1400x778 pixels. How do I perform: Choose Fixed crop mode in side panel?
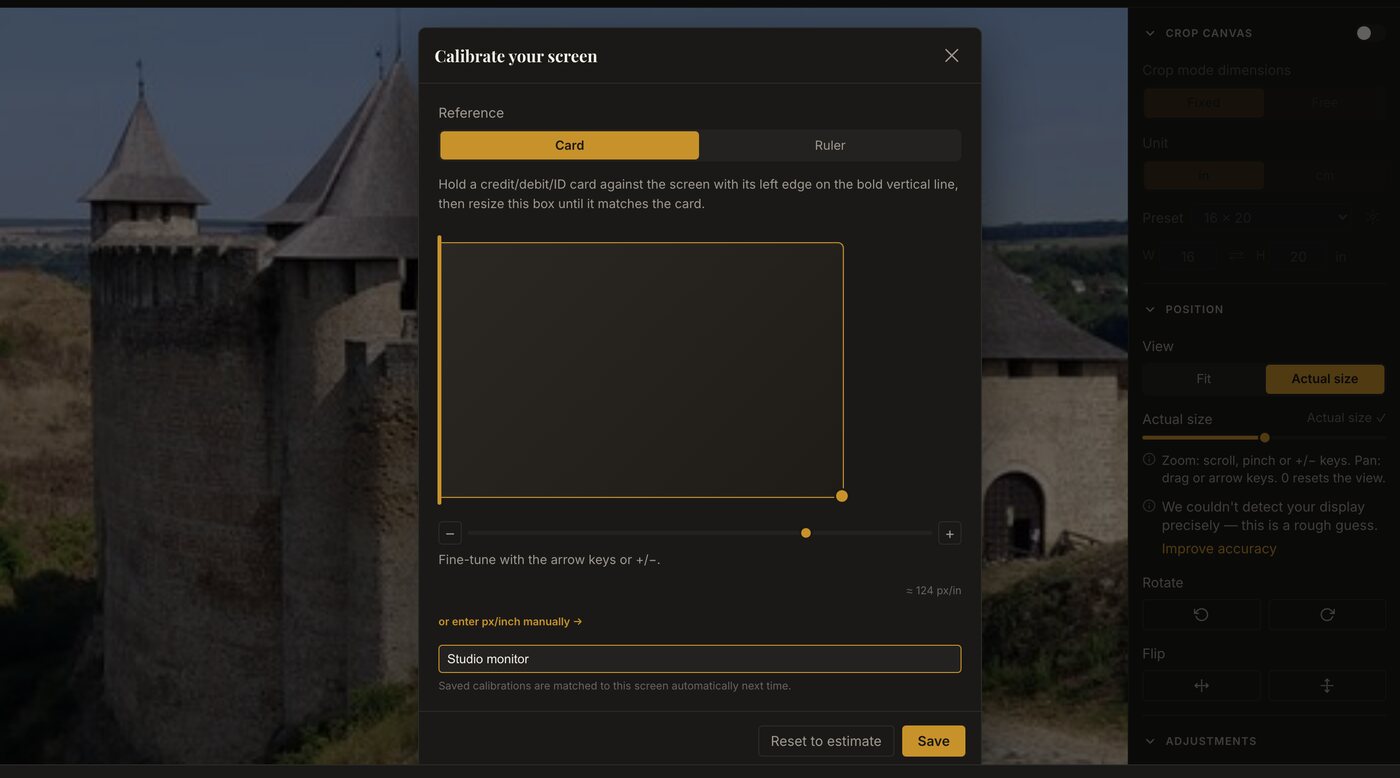(x=1204, y=103)
